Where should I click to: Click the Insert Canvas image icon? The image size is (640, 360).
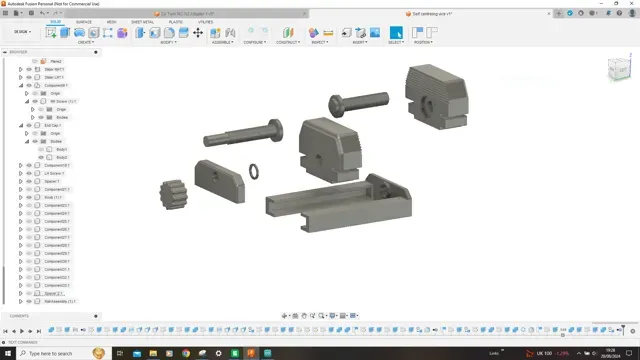click(375, 33)
